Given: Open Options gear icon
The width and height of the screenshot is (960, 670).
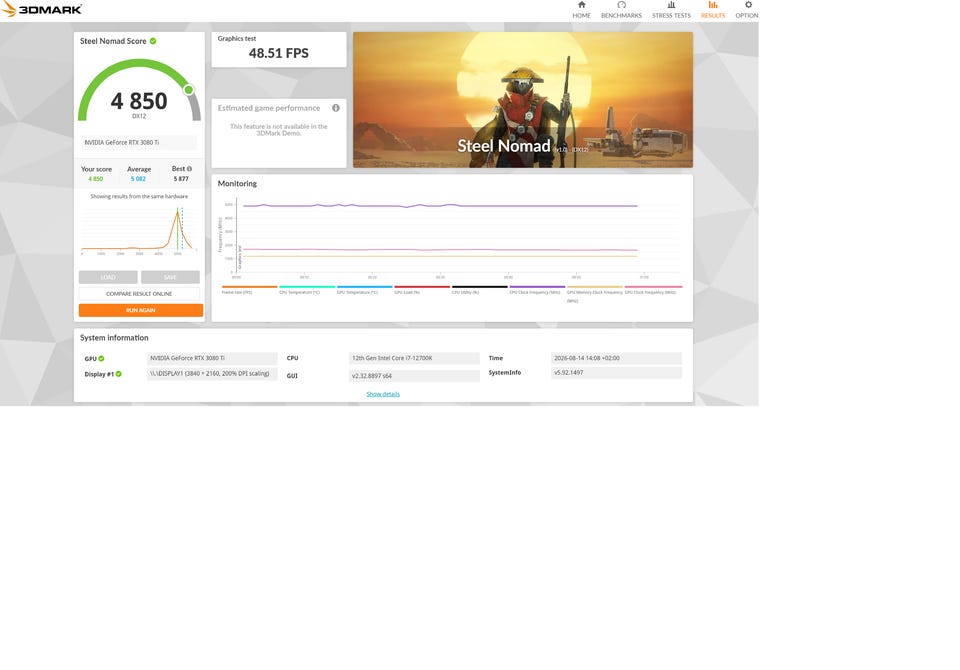Looking at the screenshot, I should 748,5.
